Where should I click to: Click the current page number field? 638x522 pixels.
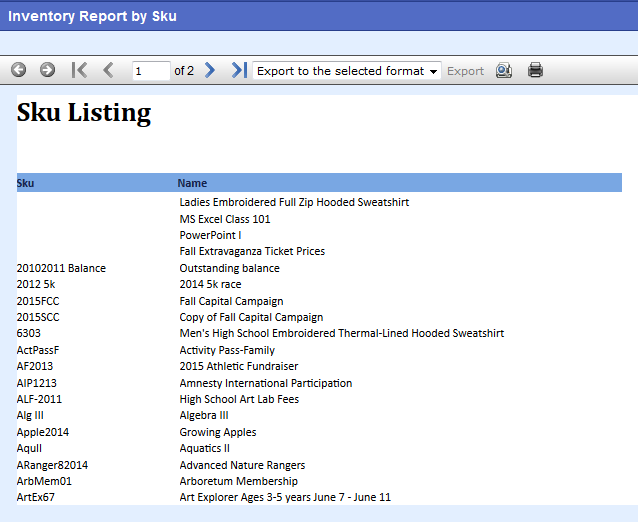point(151,71)
